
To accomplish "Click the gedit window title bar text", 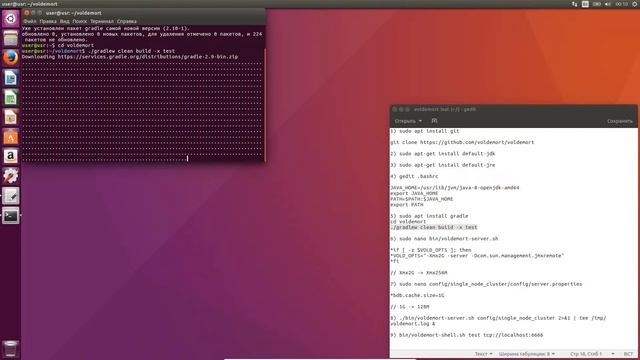I will pyautogui.click(x=445, y=109).
